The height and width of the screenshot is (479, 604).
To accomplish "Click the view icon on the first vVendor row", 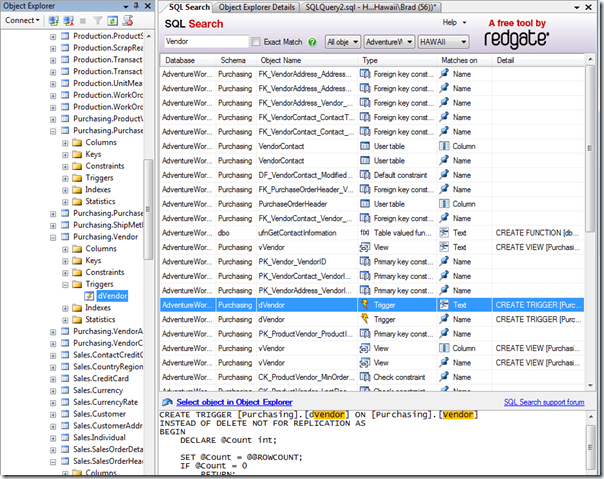I will tap(365, 246).
